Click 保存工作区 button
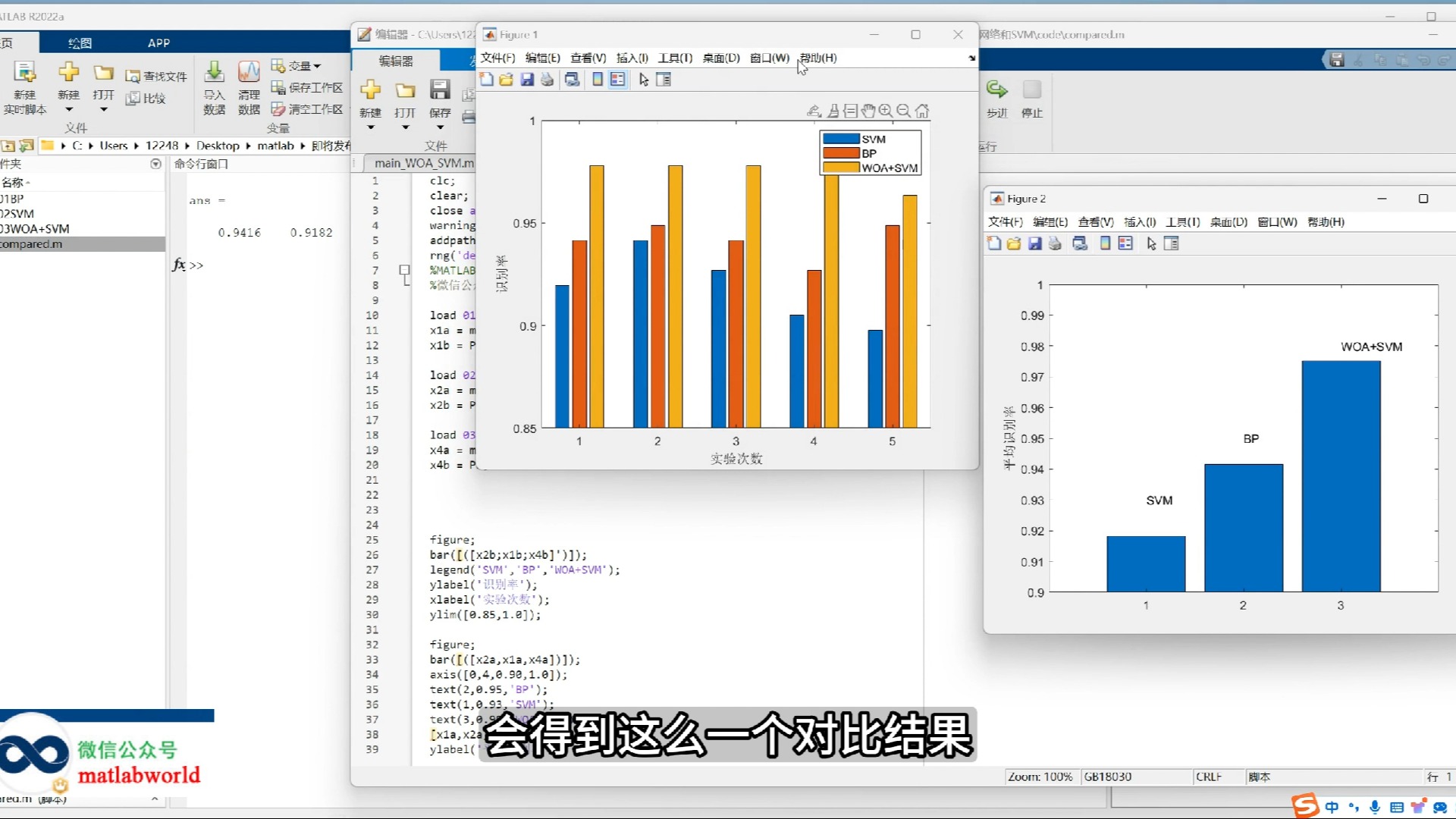 click(307, 87)
